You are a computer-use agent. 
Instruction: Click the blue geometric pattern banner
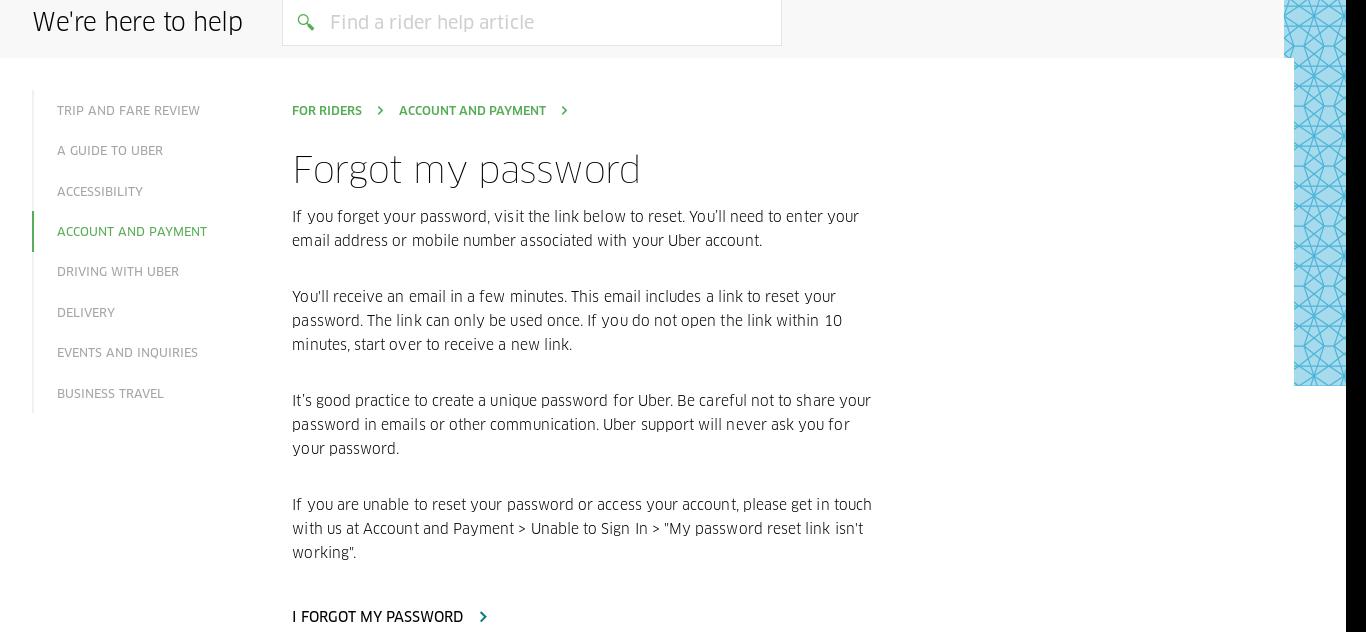(x=1319, y=200)
